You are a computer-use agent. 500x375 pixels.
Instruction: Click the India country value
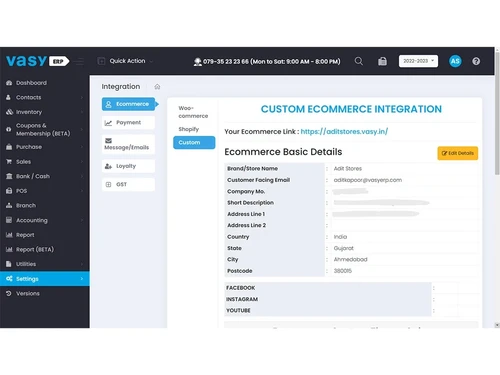(x=340, y=237)
